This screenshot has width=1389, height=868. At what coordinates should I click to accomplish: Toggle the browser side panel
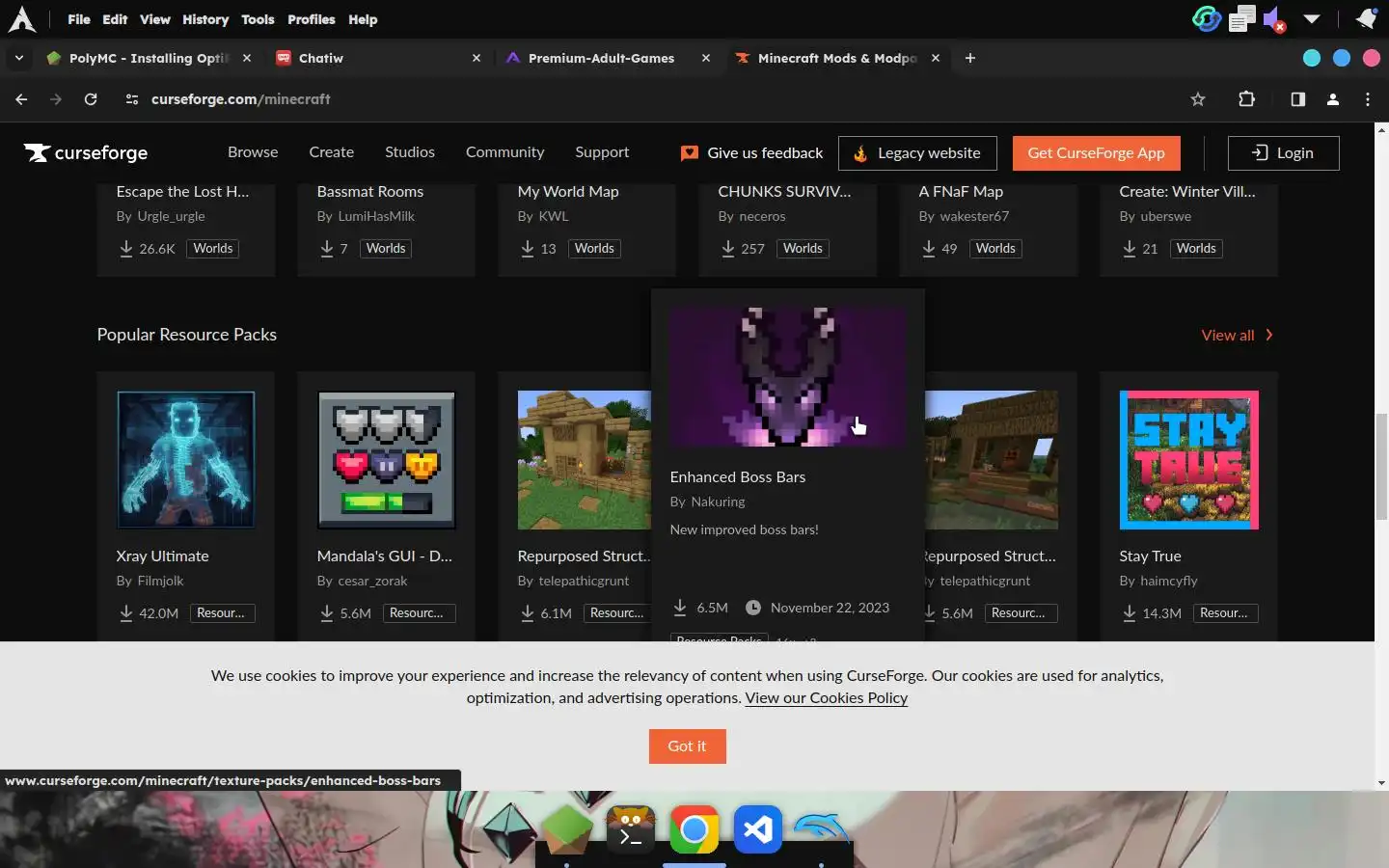click(x=1297, y=98)
